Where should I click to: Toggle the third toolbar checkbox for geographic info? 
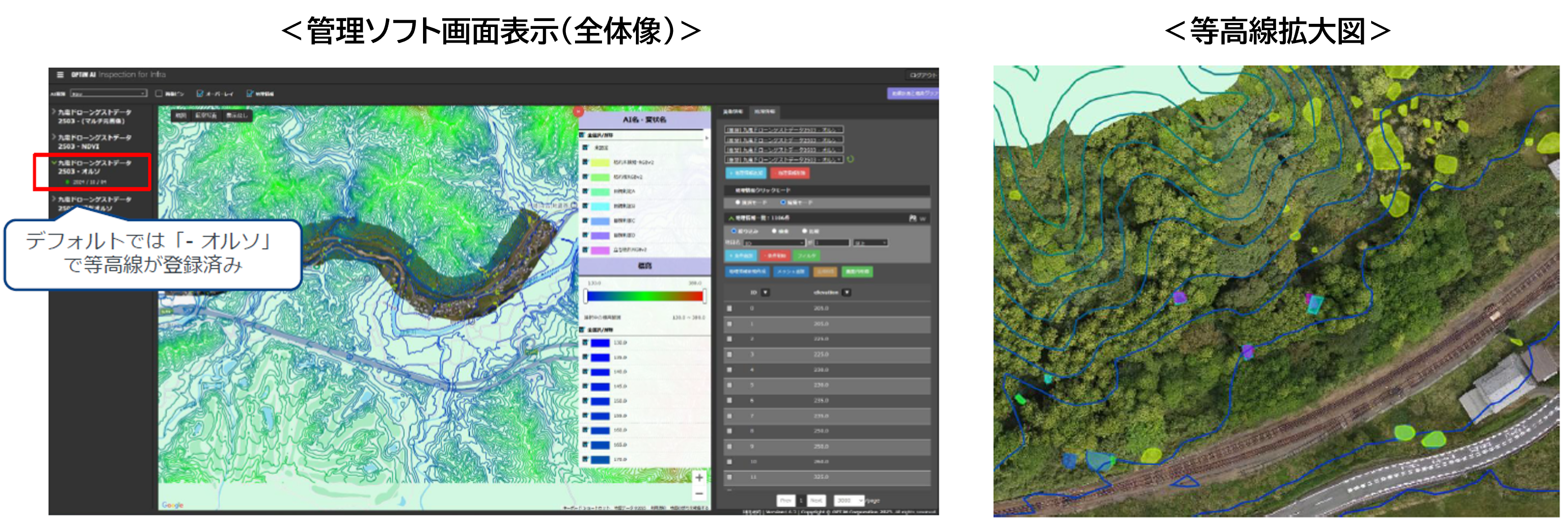pos(250,94)
